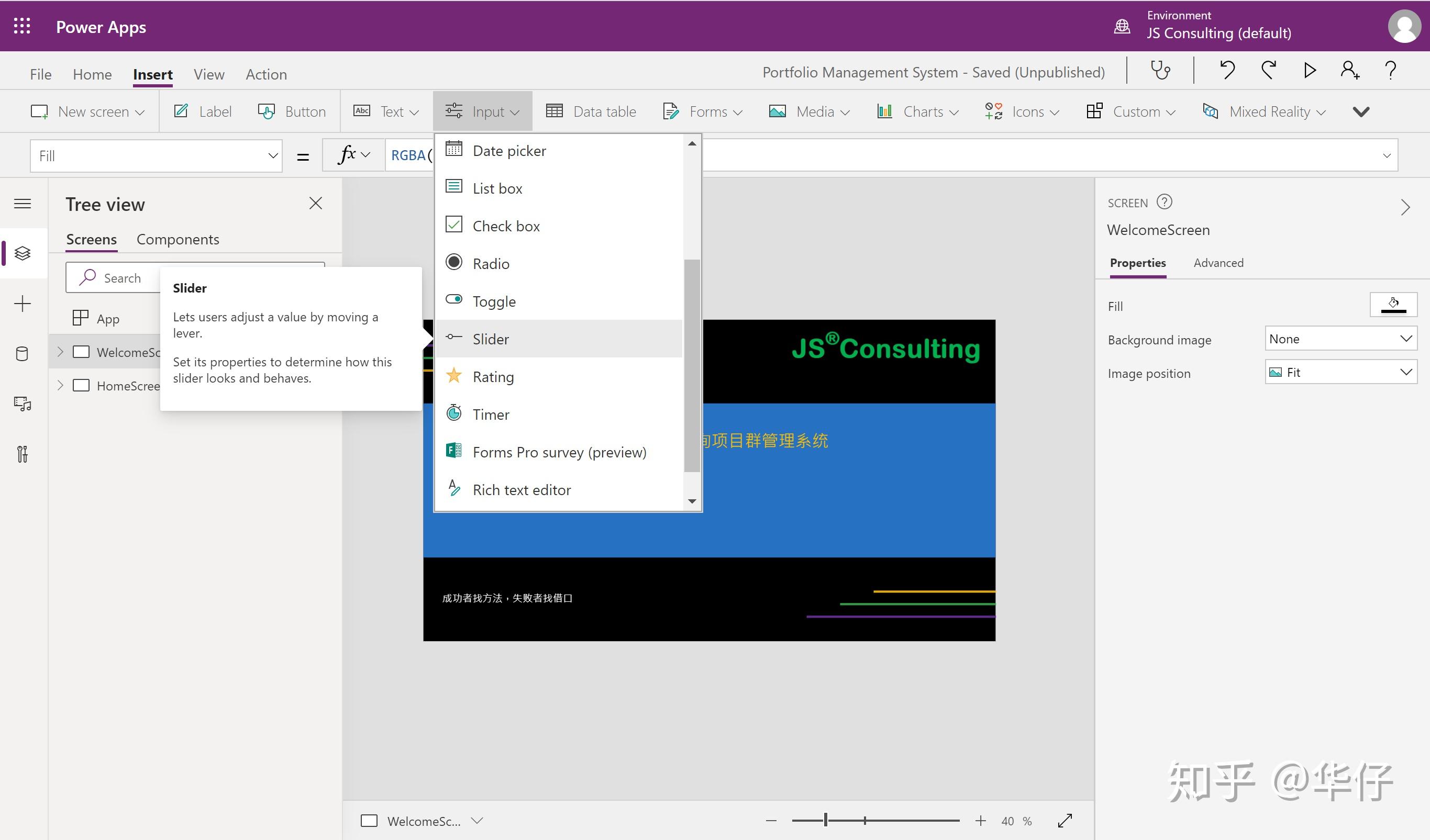
Task: Open the App checker stethoscope icon
Action: pos(1160,71)
